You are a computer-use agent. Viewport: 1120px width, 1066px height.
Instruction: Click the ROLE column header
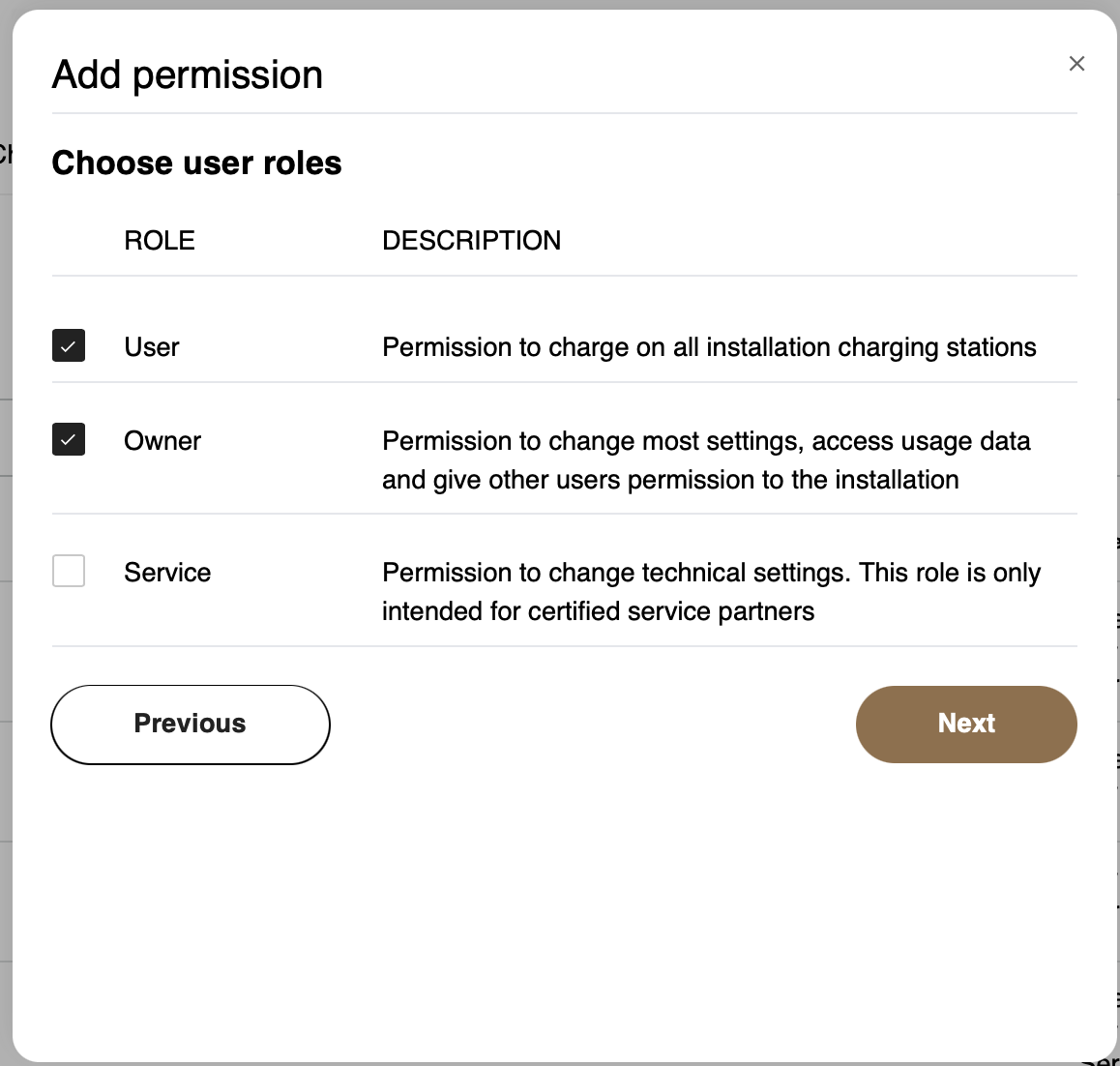(160, 240)
